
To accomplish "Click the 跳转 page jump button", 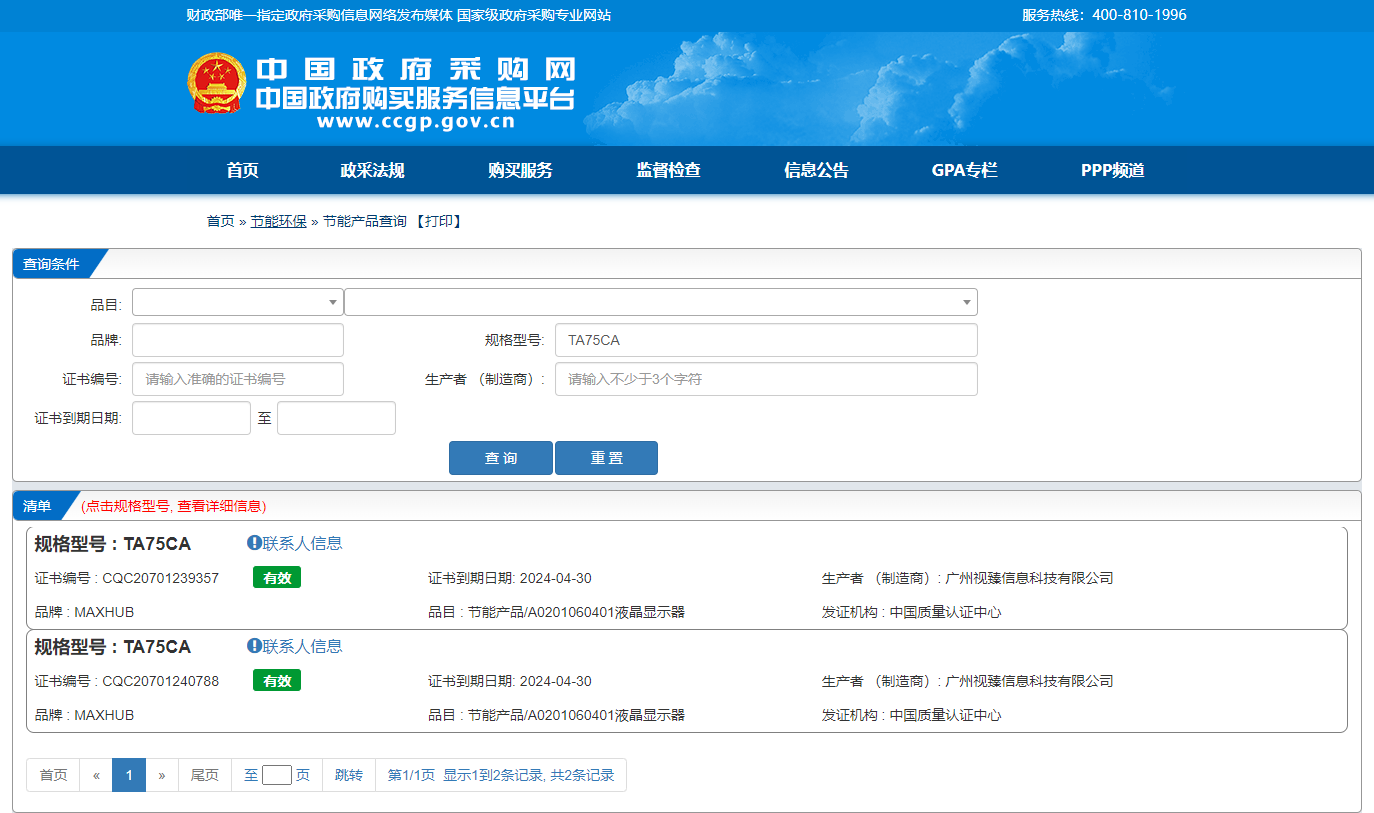I will point(349,775).
